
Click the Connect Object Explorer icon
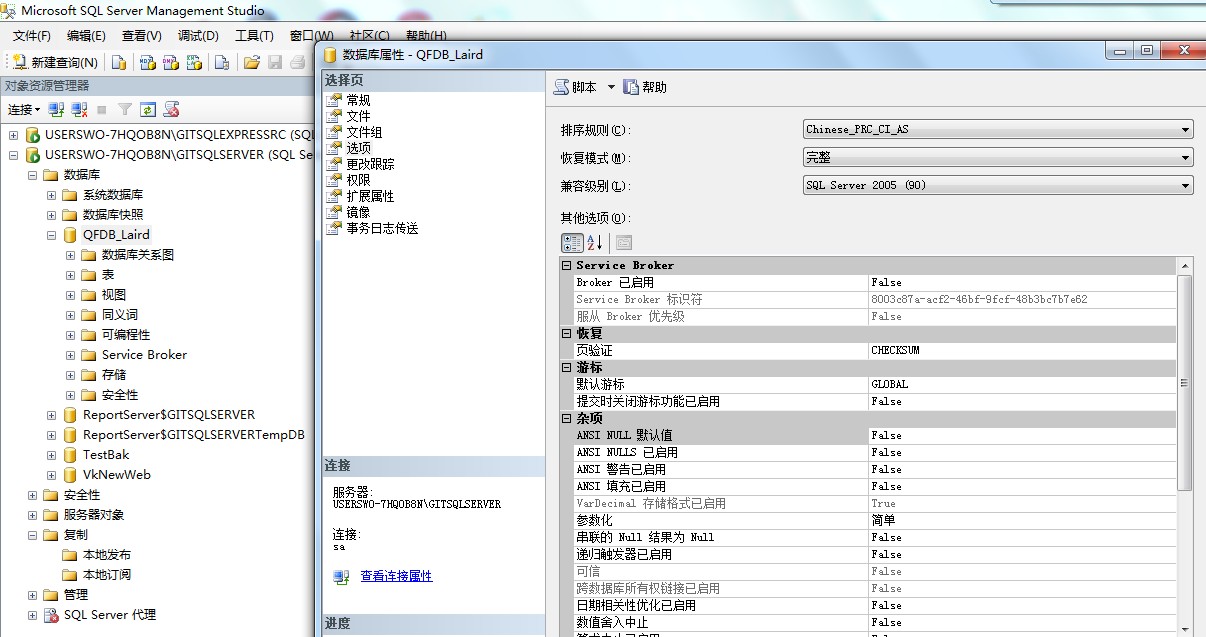pos(57,109)
